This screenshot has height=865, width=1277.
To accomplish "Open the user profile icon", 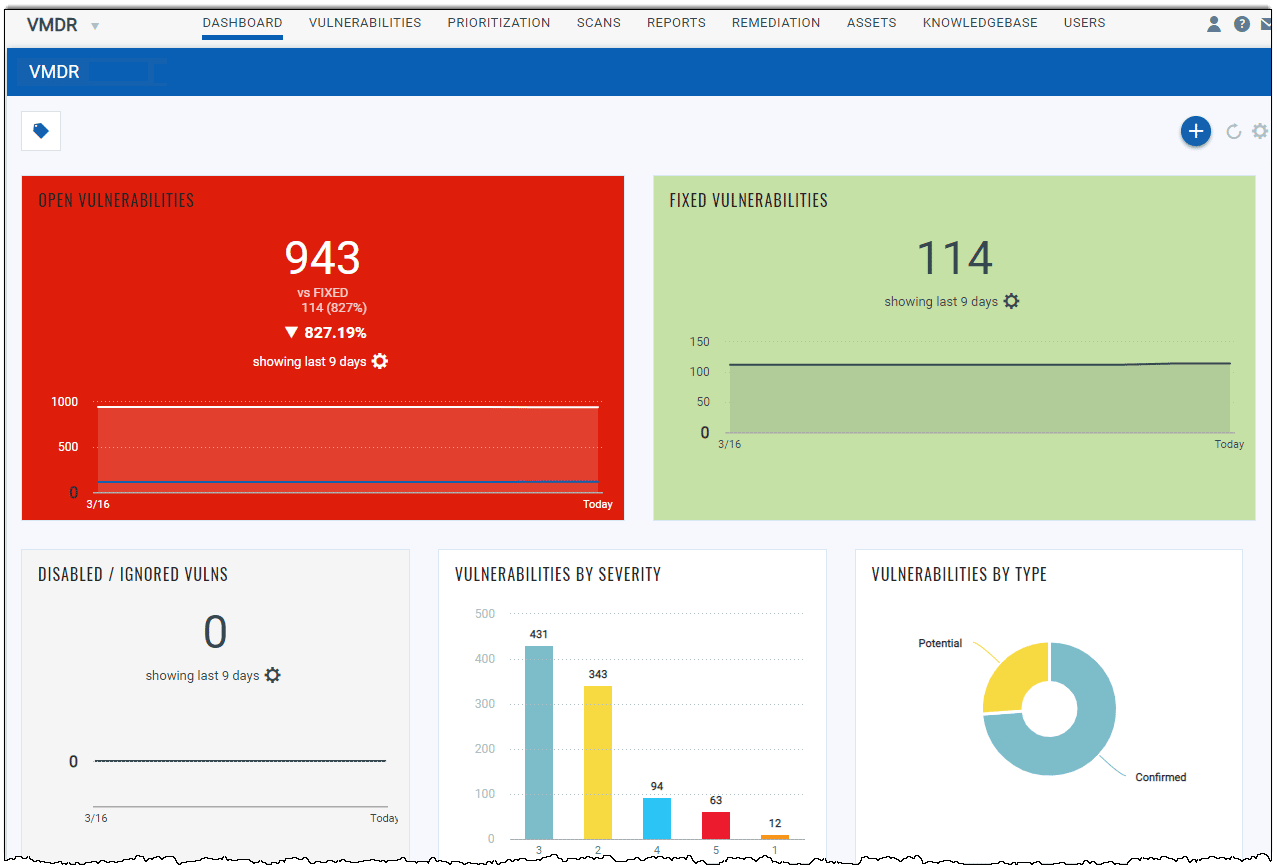I will [x=1213, y=23].
